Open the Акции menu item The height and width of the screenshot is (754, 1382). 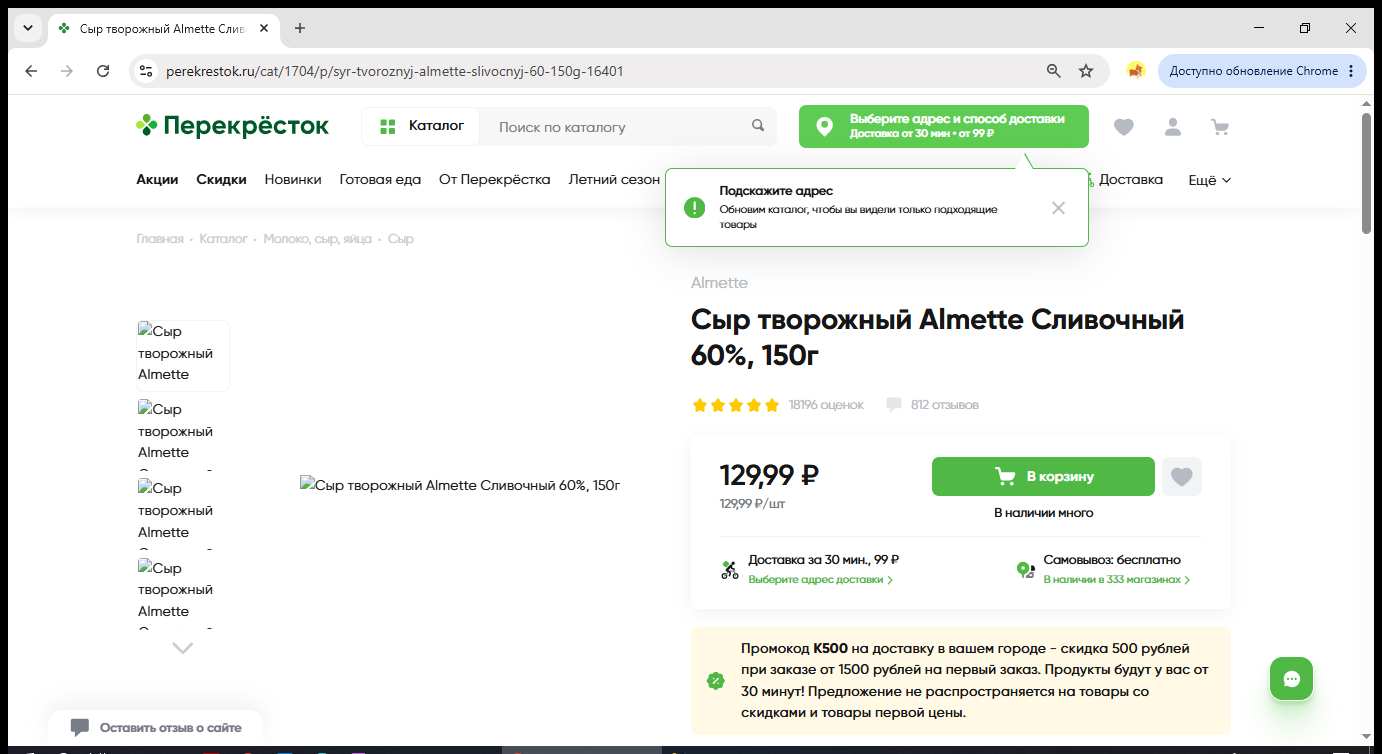click(x=157, y=180)
